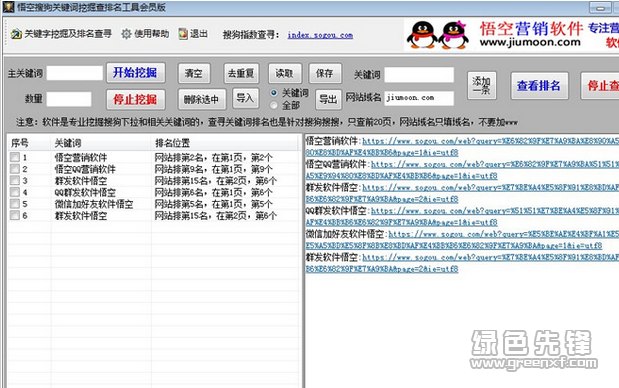Tick checkbox for row 3 群发软件悟空
Viewport: 619px width, 388px height.
[x=15, y=180]
